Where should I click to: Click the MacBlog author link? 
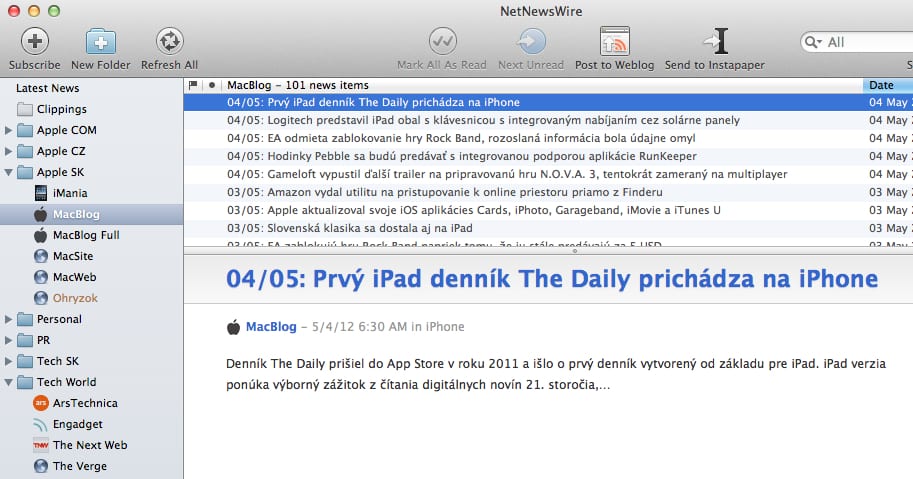(x=271, y=326)
